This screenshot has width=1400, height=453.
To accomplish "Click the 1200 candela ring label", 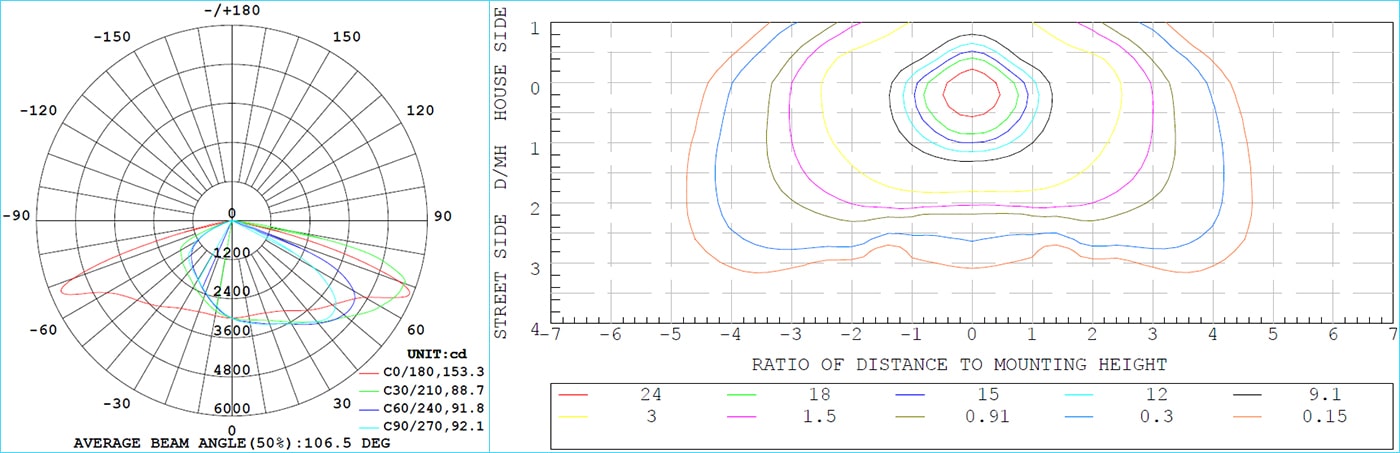I will point(232,253).
